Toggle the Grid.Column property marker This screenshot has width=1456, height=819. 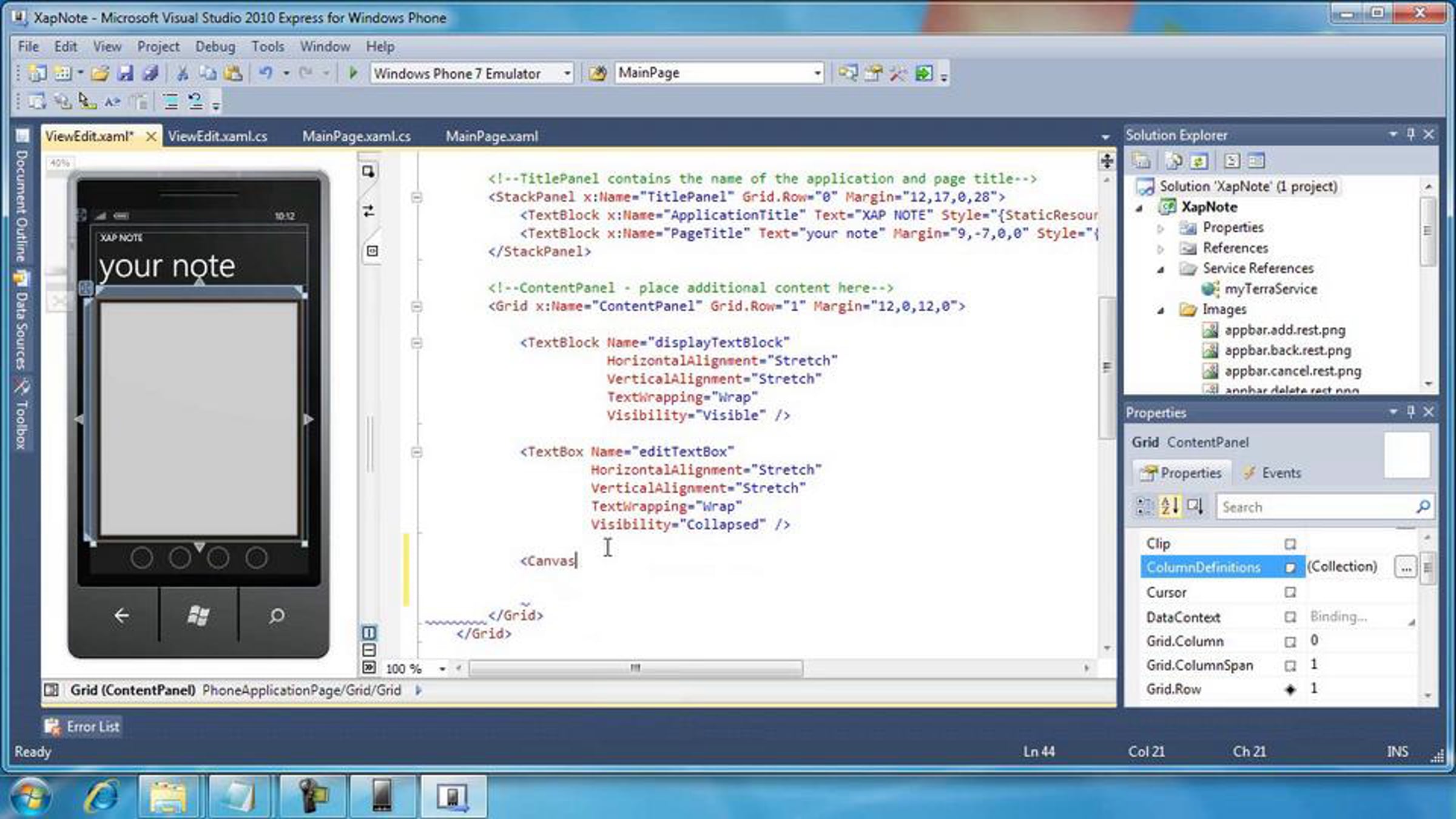tap(1290, 641)
